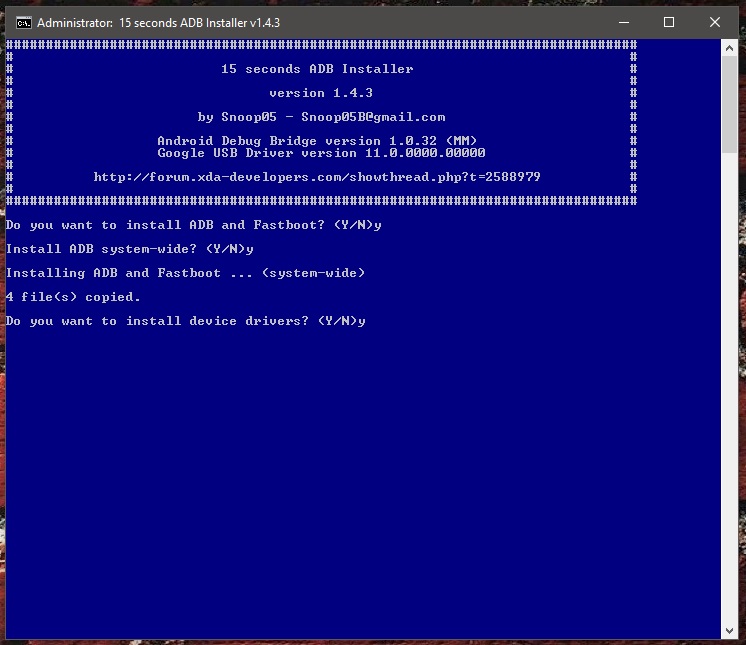Viewport: 746px width, 645px height.
Task: Click the "15 seconds ADB Installer" banner heading
Action: pyautogui.click(x=317, y=69)
